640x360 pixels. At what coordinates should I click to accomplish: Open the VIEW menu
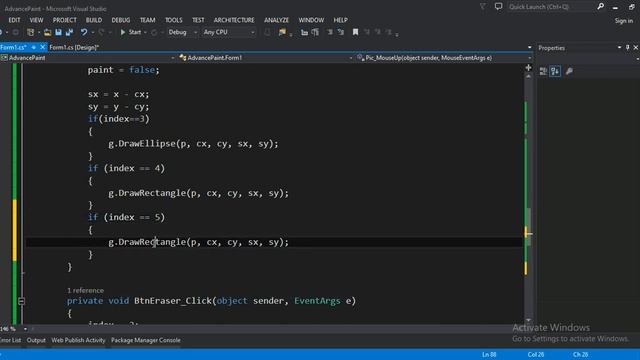pos(36,20)
